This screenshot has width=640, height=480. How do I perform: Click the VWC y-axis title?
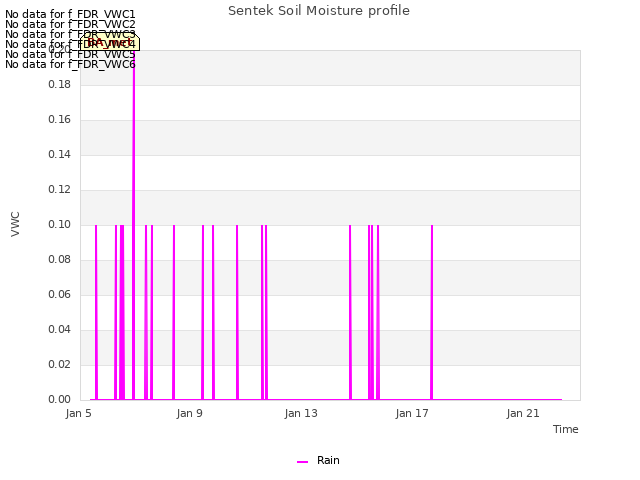[15, 224]
